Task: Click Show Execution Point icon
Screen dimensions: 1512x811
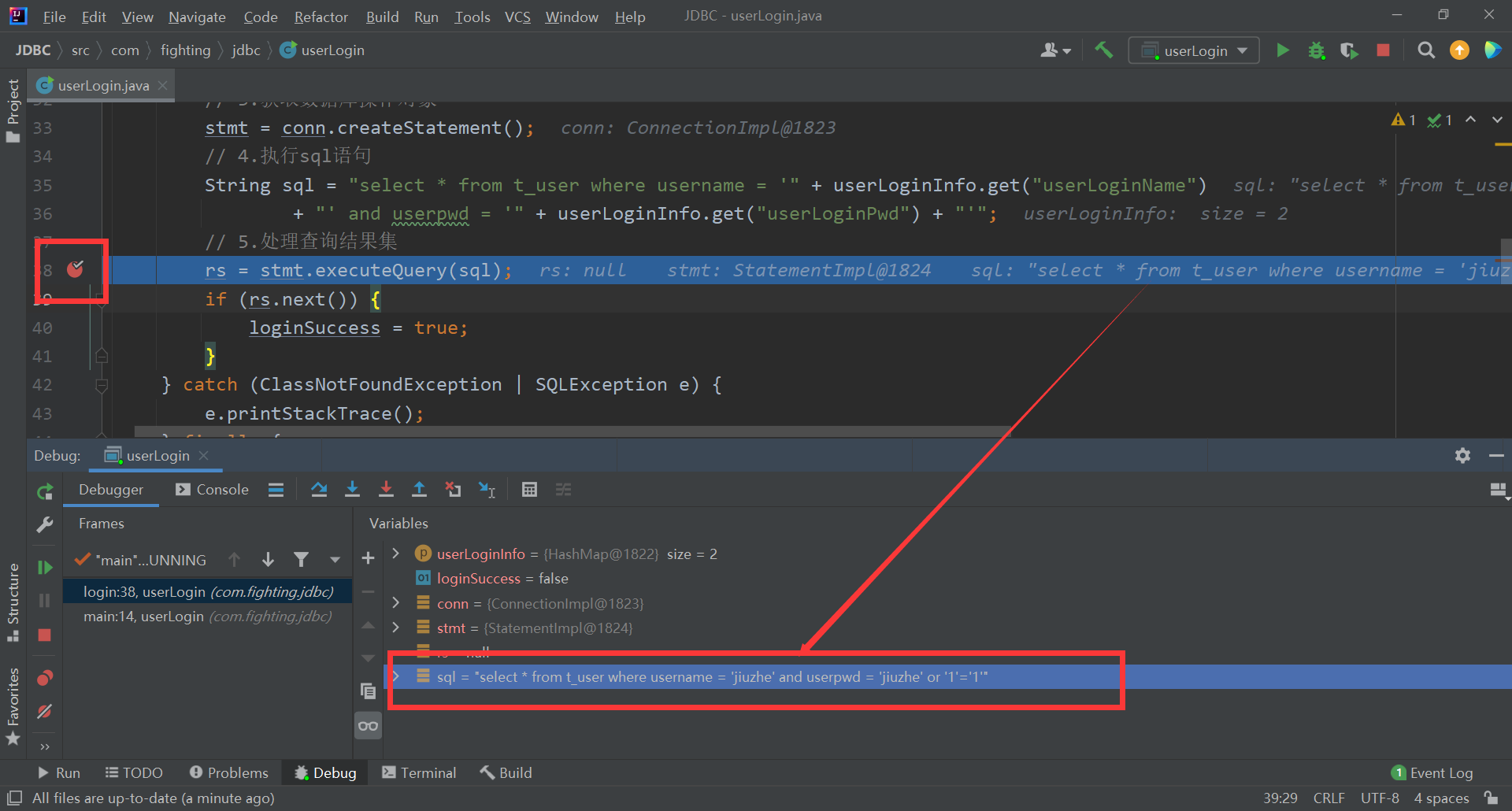Action: point(276,490)
